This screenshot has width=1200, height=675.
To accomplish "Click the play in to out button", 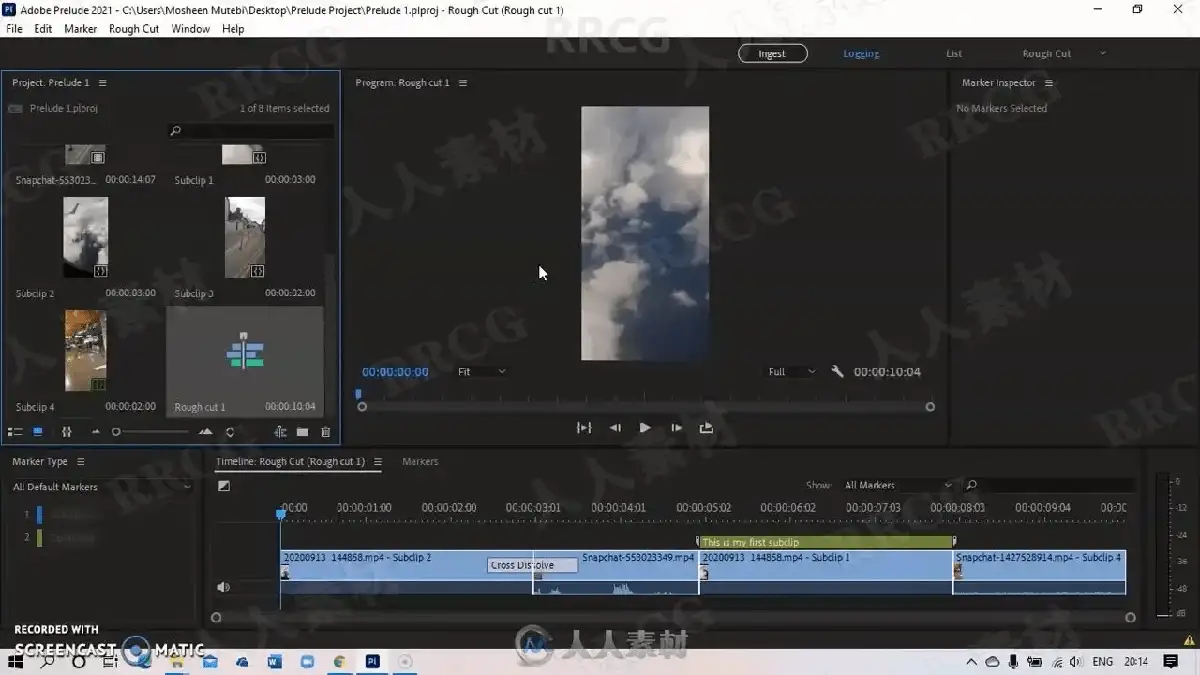I will [584, 427].
